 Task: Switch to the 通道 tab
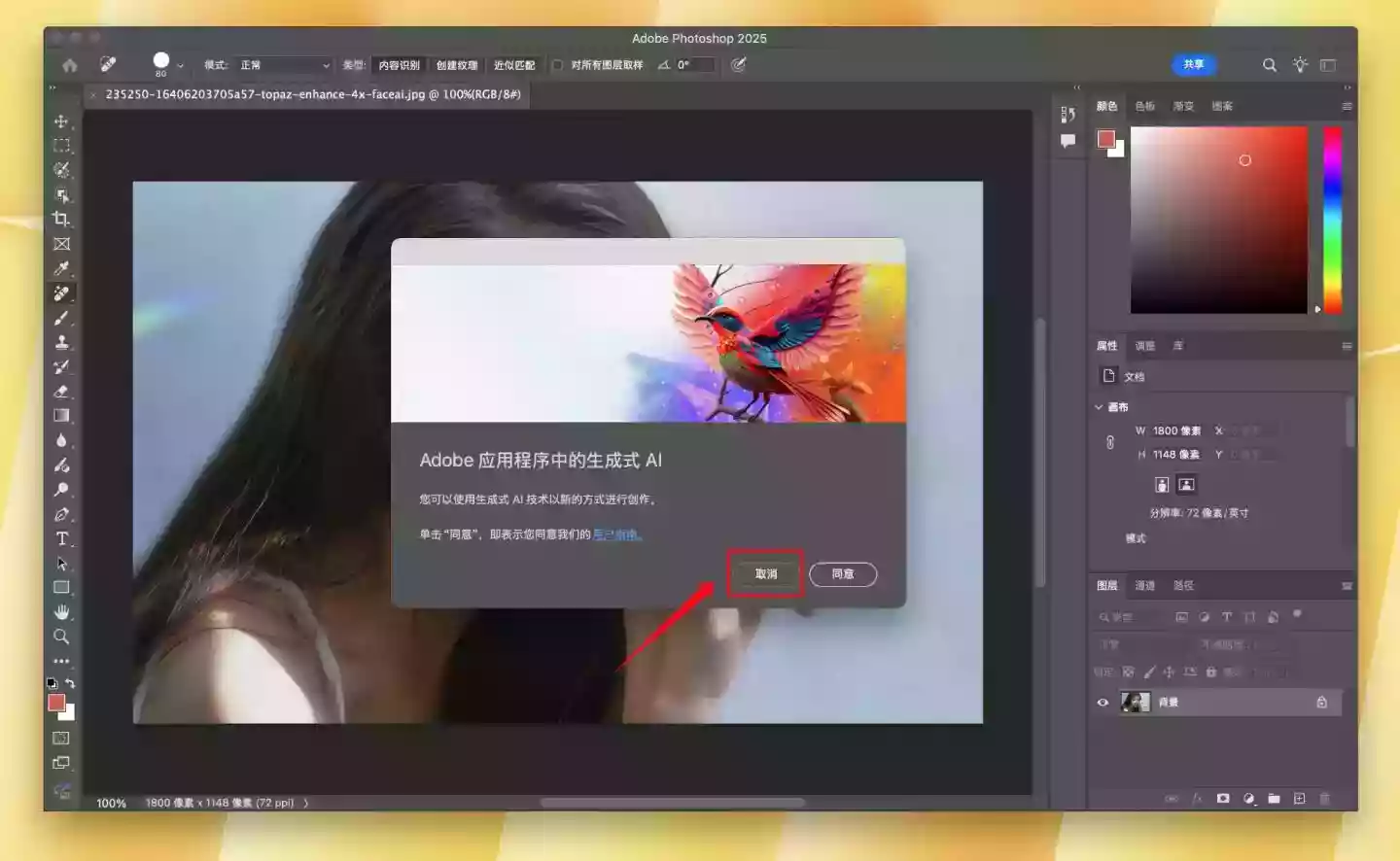click(x=1147, y=585)
